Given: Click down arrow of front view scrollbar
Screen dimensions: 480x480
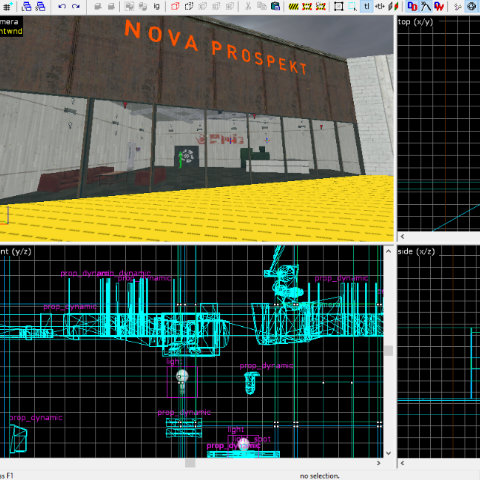Looking at the screenshot, I should 388,453.
